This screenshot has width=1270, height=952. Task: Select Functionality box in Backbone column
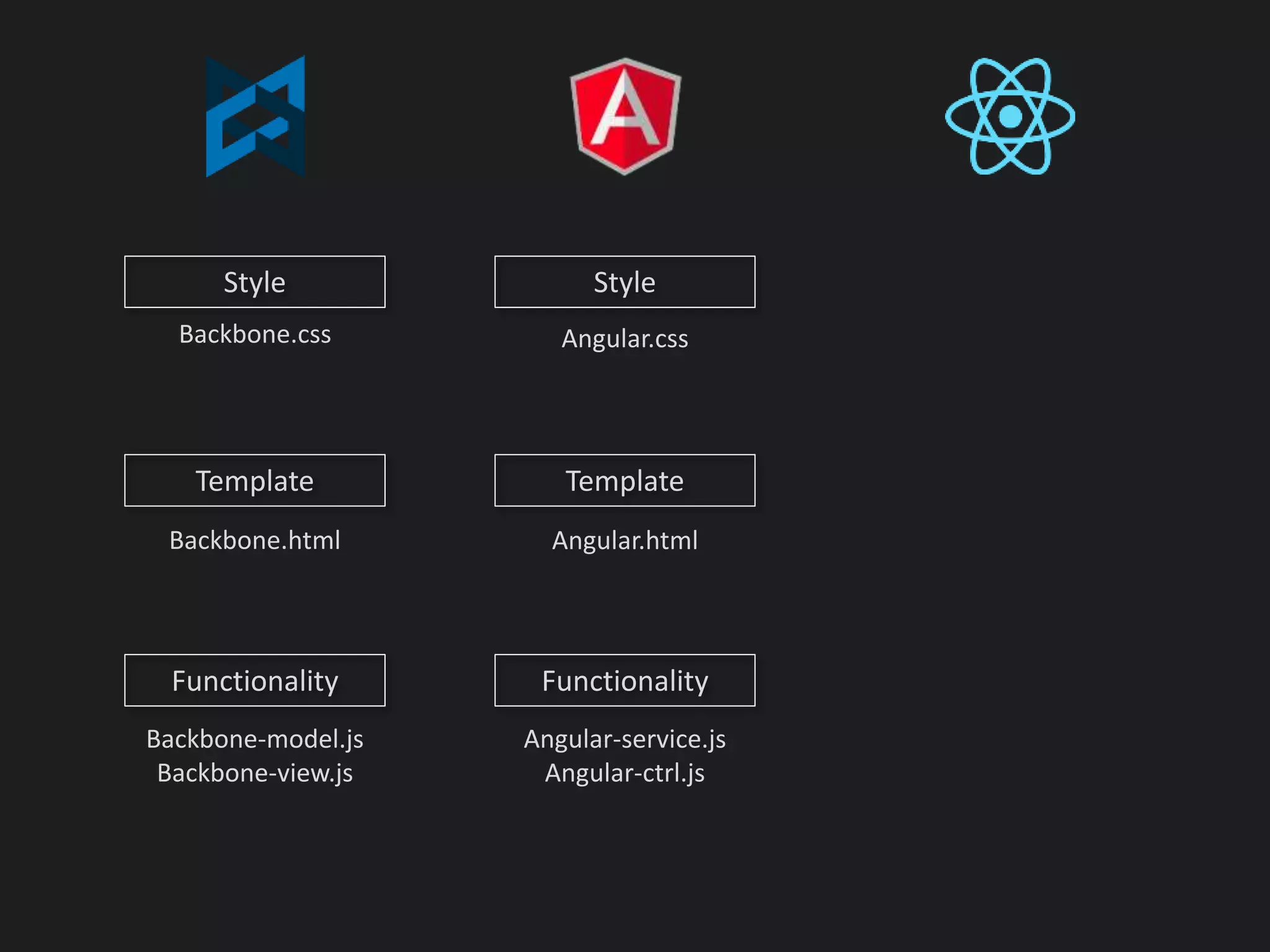click(x=255, y=680)
